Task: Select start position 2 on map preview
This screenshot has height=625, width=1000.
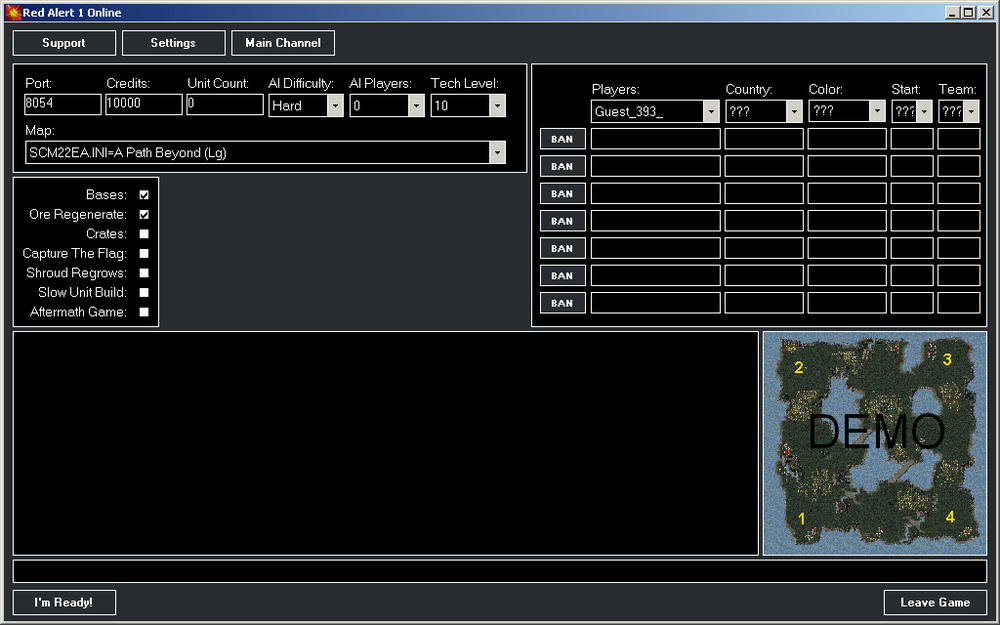Action: [x=798, y=367]
